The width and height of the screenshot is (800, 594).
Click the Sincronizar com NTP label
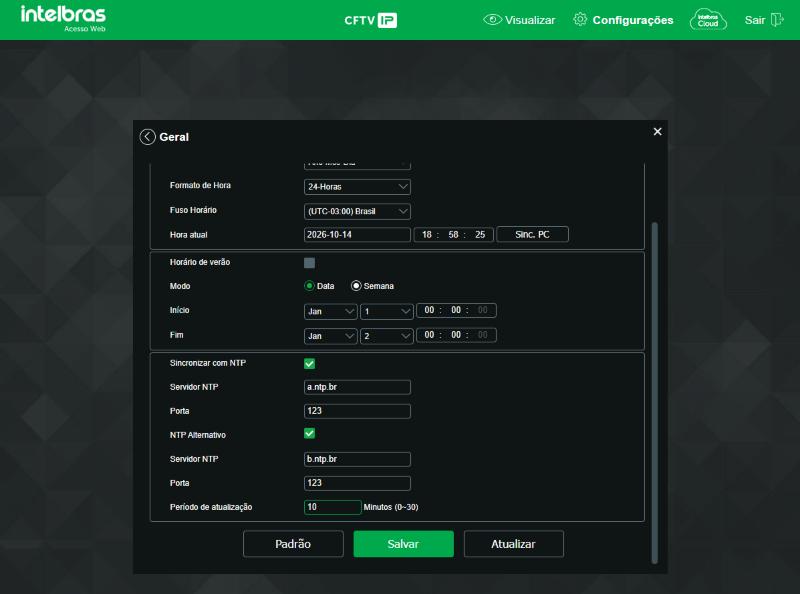coord(208,363)
